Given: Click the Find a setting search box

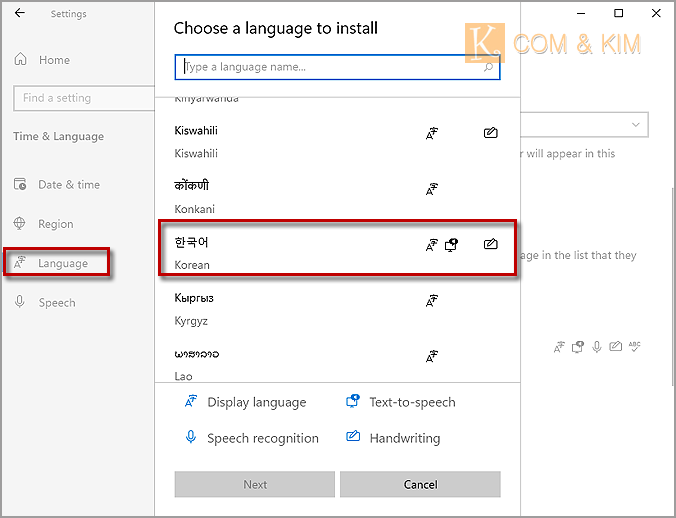Looking at the screenshot, I should [x=84, y=98].
